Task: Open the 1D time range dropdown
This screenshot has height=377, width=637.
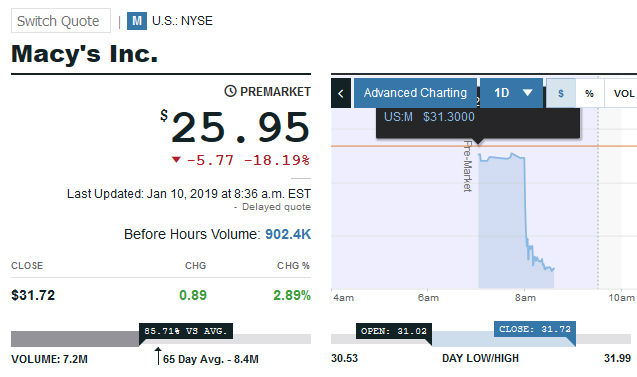Action: pyautogui.click(x=511, y=93)
